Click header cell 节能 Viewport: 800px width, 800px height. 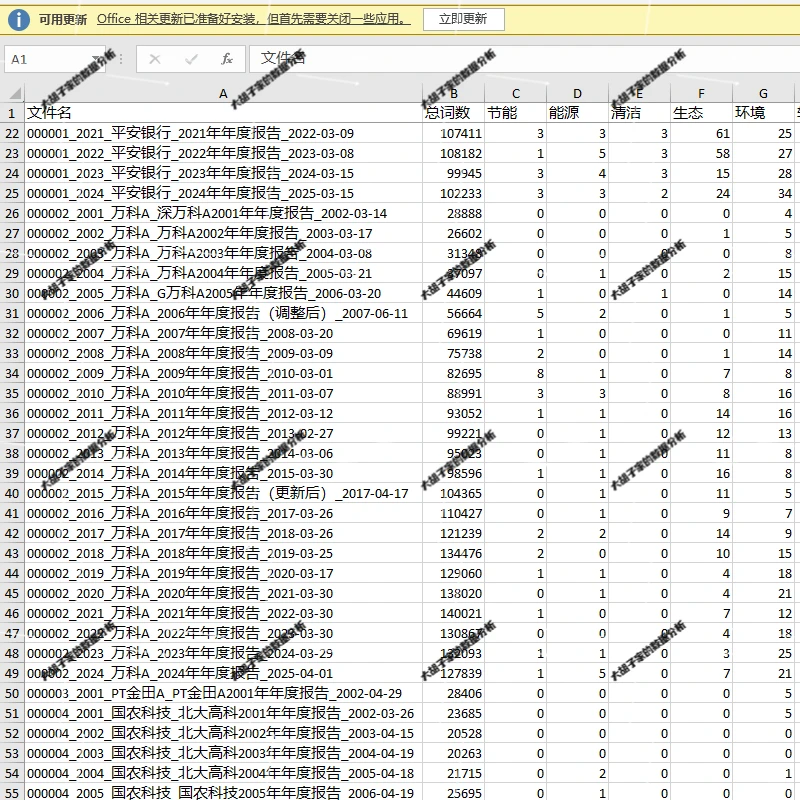tap(515, 113)
